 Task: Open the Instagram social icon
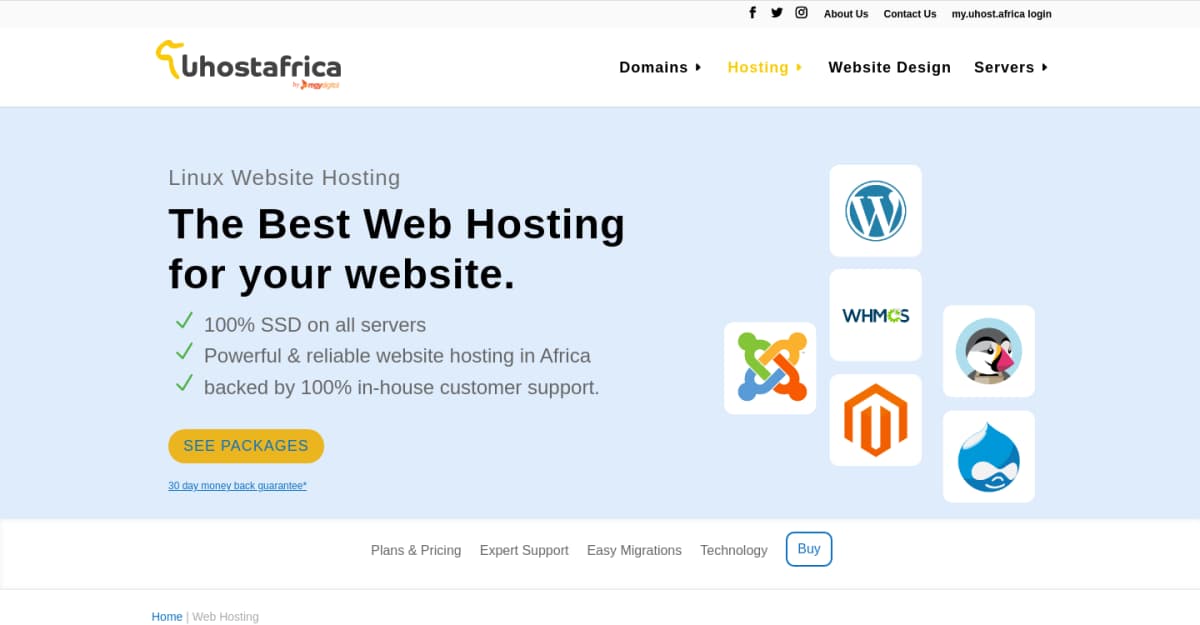pyautogui.click(x=801, y=13)
